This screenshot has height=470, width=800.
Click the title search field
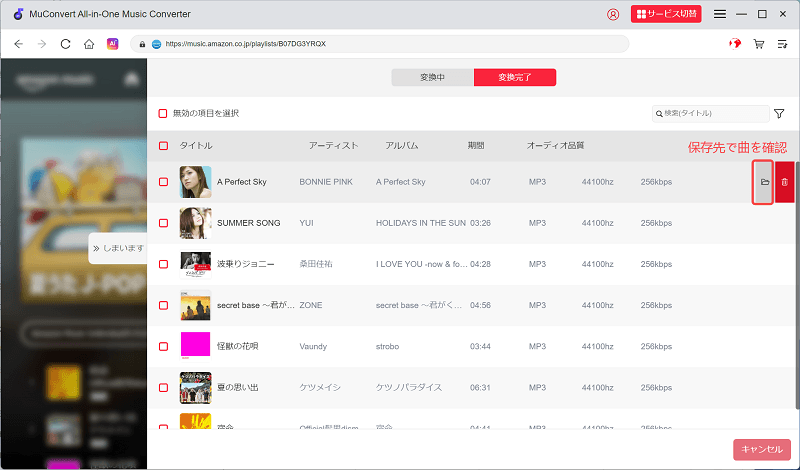(x=711, y=114)
